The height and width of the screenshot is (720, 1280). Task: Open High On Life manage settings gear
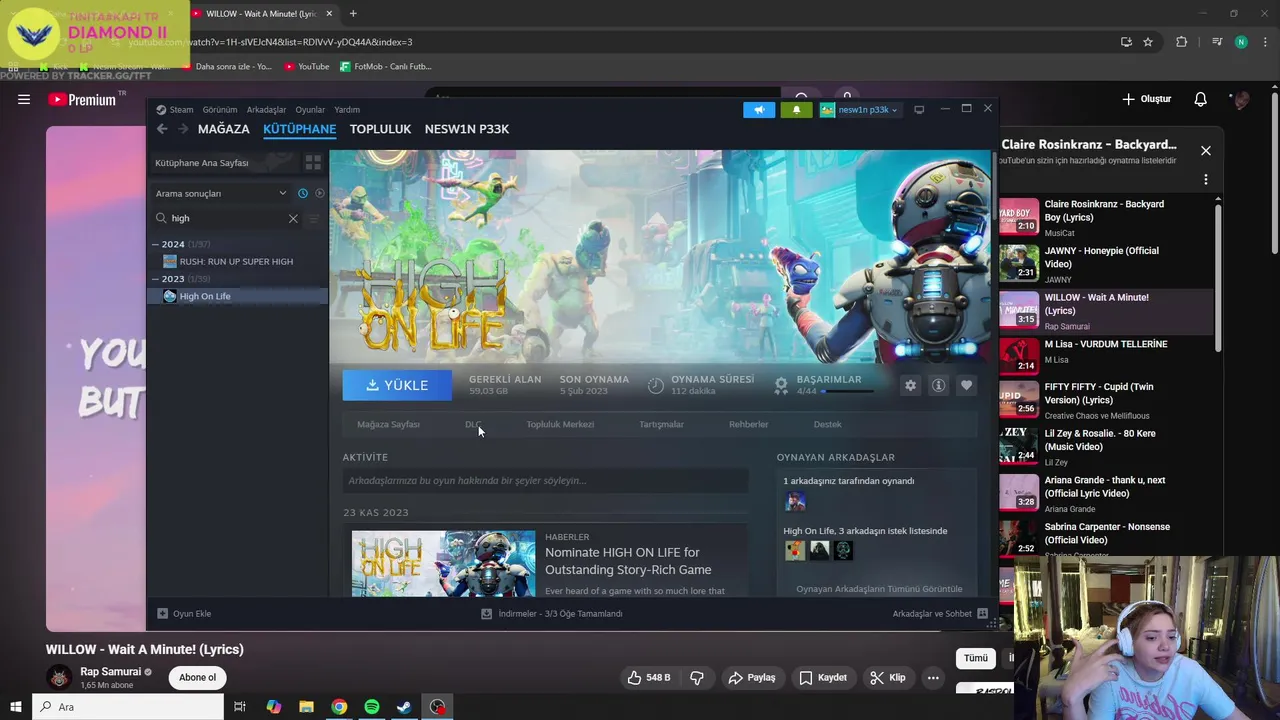[910, 385]
